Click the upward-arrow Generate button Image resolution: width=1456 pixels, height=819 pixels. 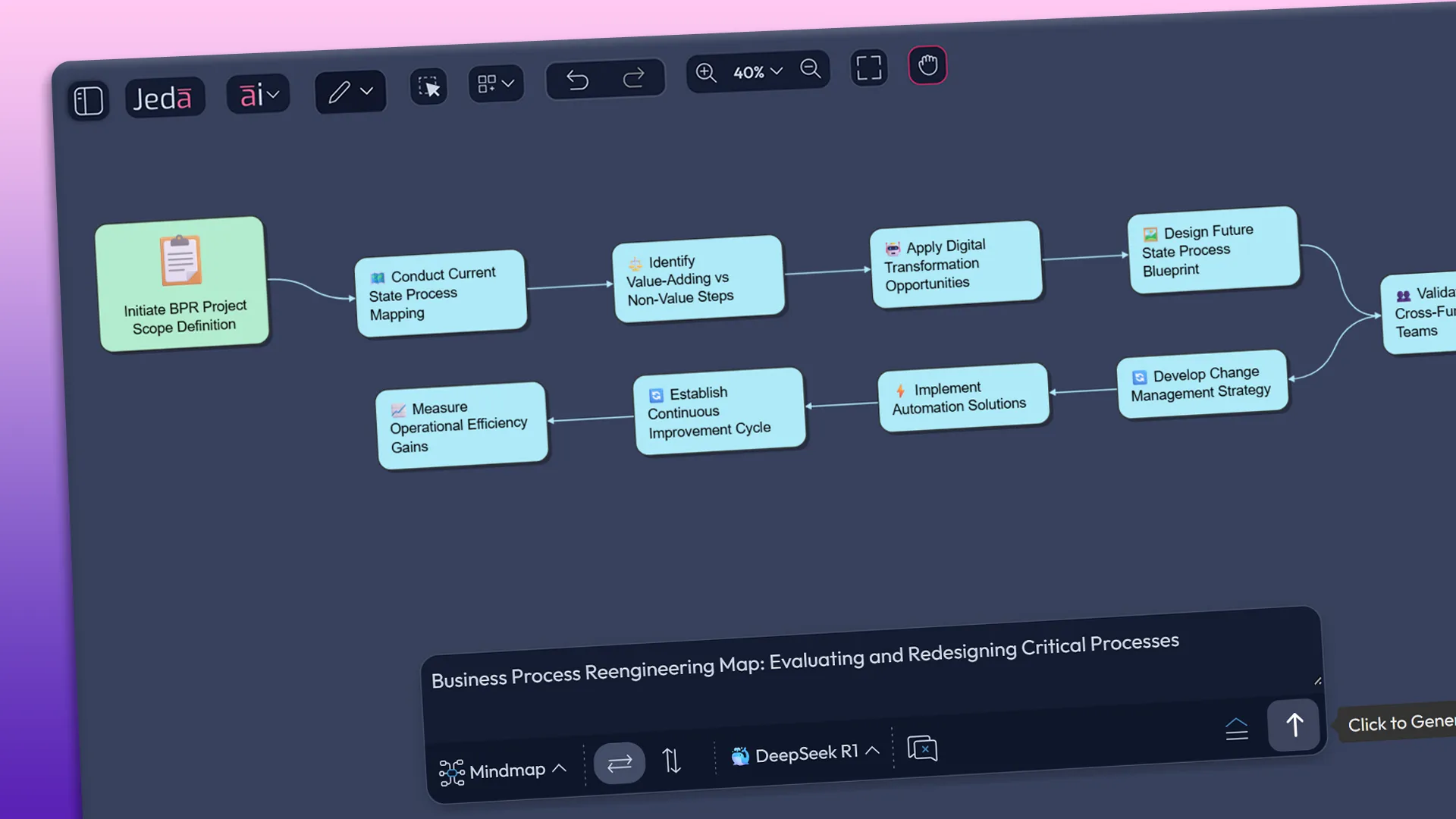[1293, 725]
